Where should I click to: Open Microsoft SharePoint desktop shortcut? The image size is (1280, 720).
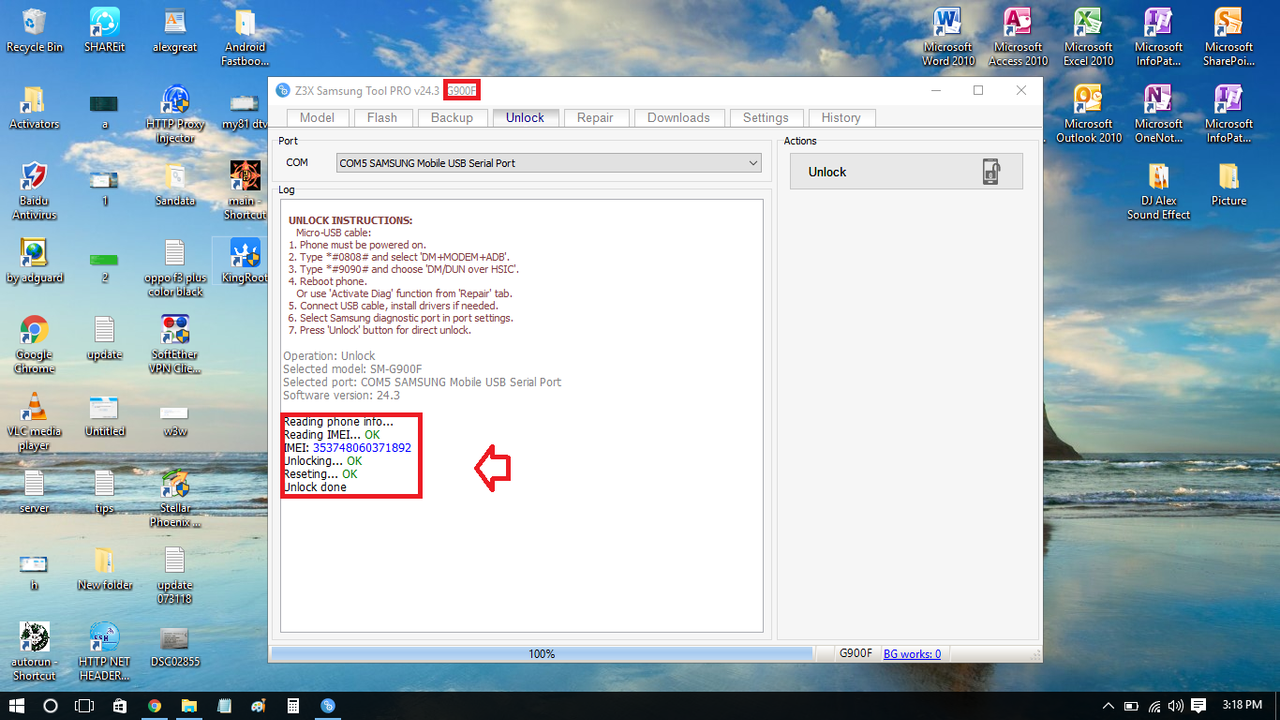coord(1228,38)
